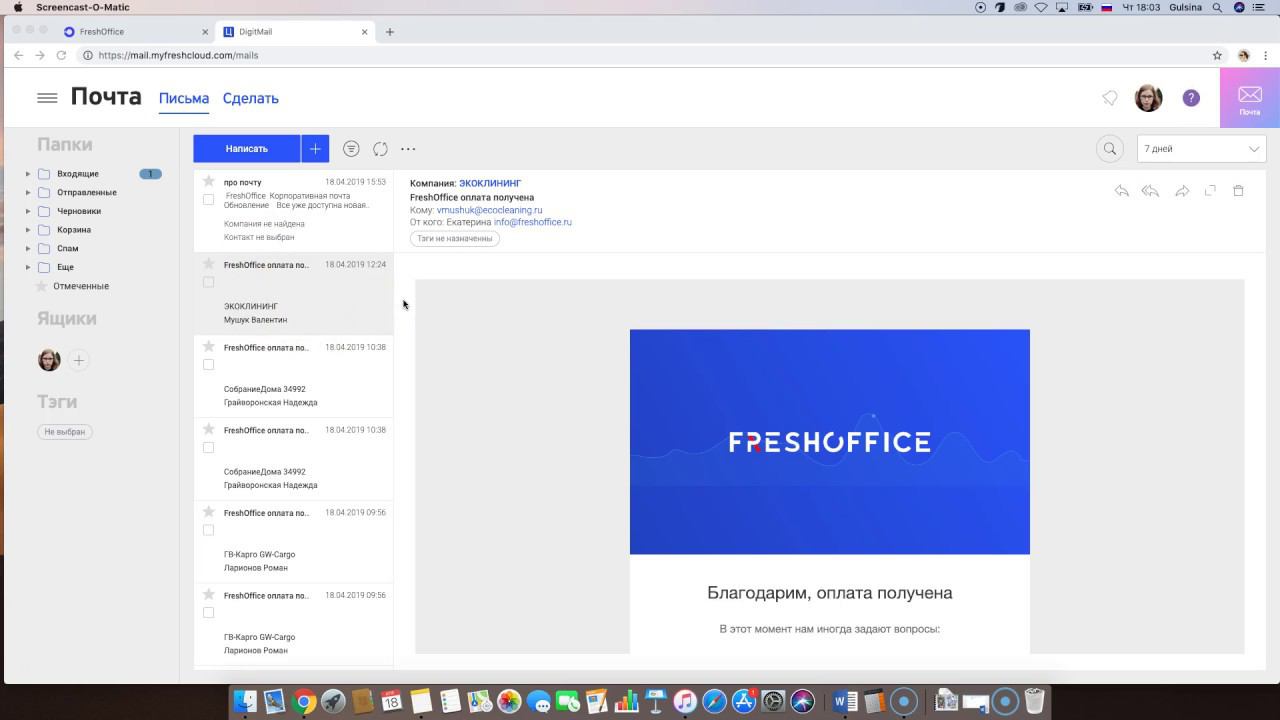Select mailbox avatar under Ящики

tap(49, 360)
